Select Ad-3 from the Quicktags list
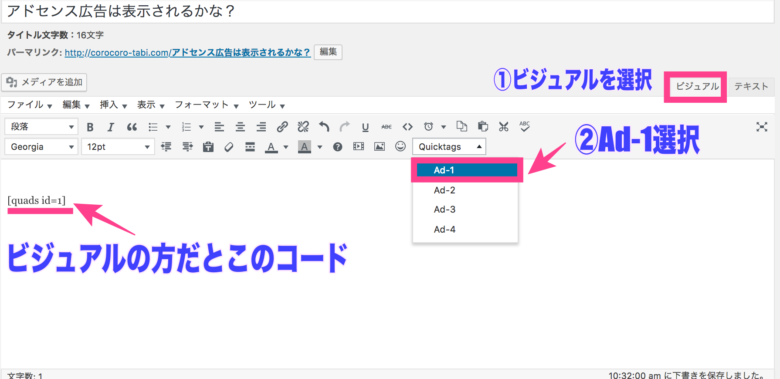780x379 pixels. click(465, 209)
